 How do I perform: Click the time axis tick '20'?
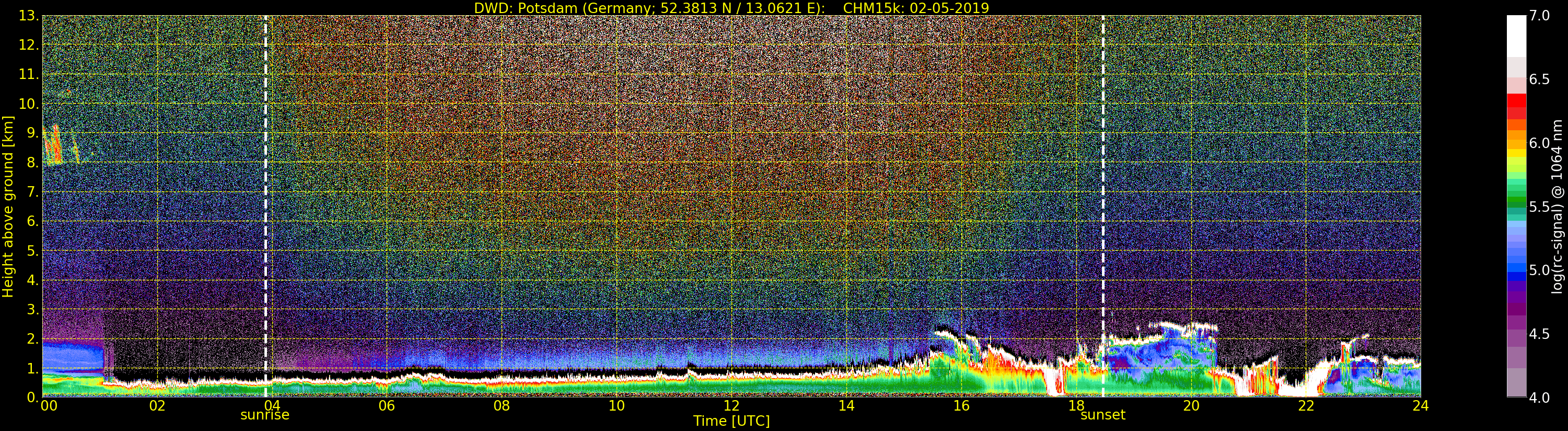1191,406
